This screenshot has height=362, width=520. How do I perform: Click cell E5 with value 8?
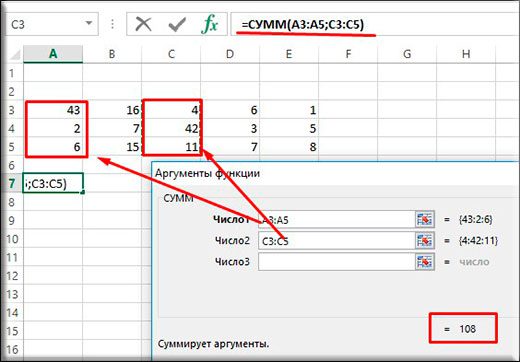[289, 147]
